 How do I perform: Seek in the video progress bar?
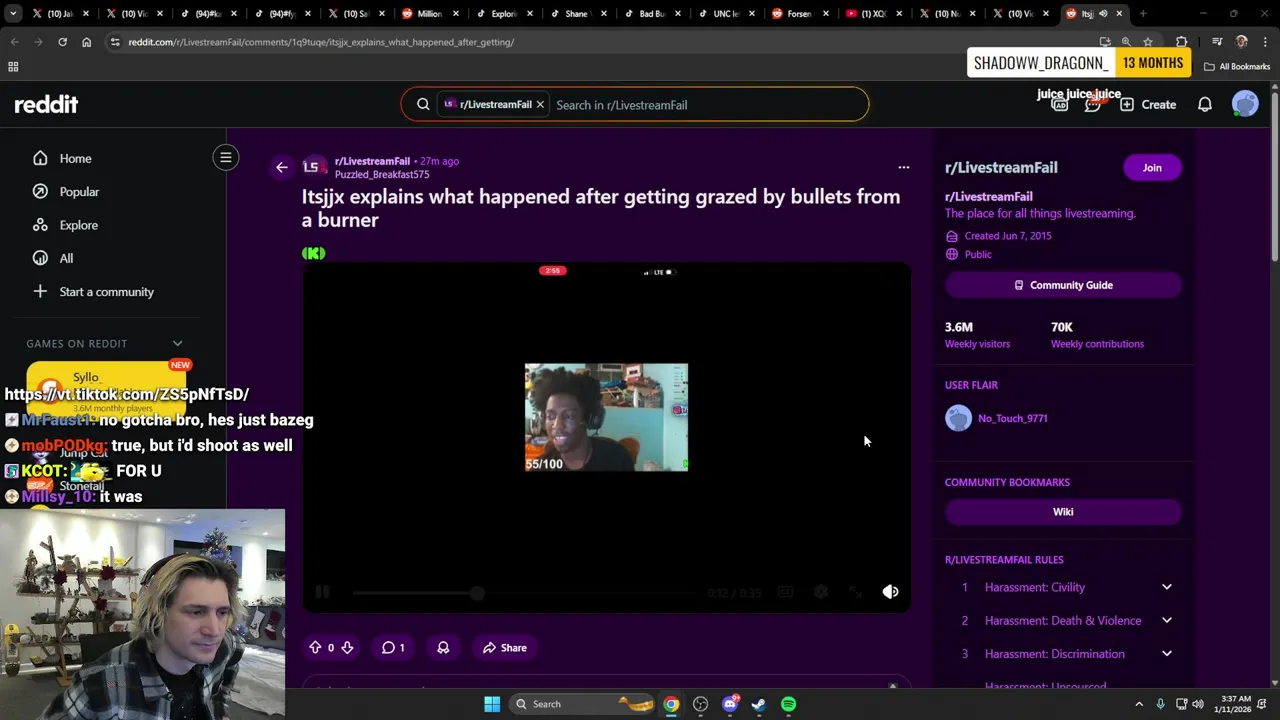(524, 593)
